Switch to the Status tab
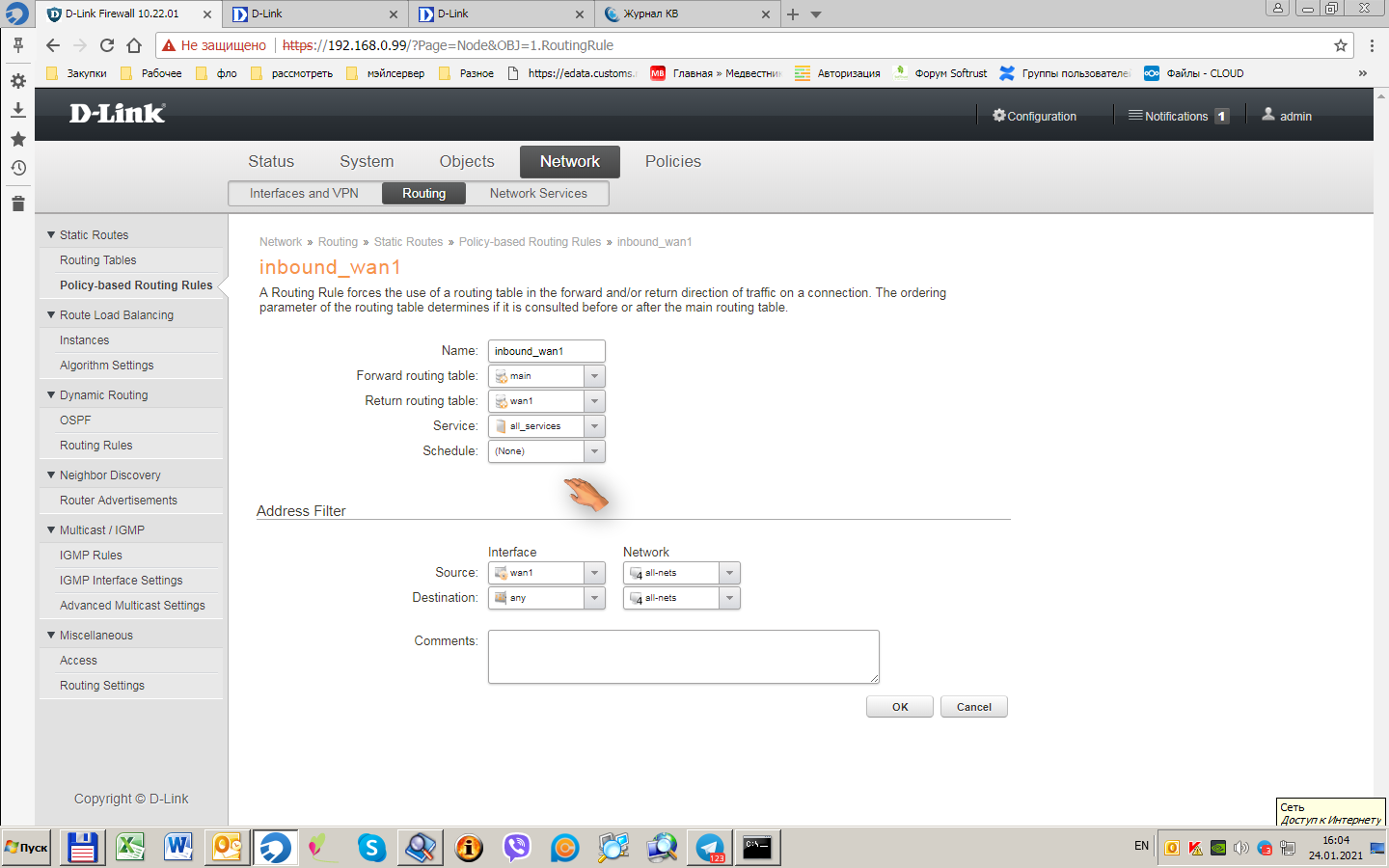 coord(271,162)
